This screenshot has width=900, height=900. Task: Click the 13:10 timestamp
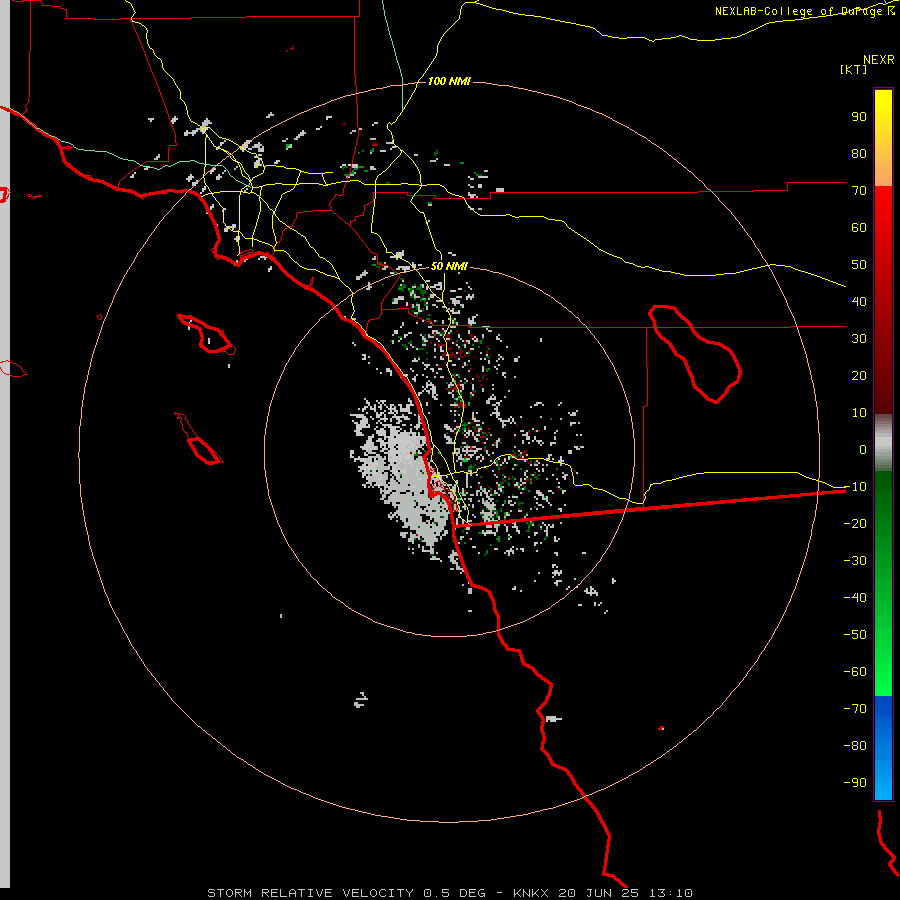tap(671, 893)
